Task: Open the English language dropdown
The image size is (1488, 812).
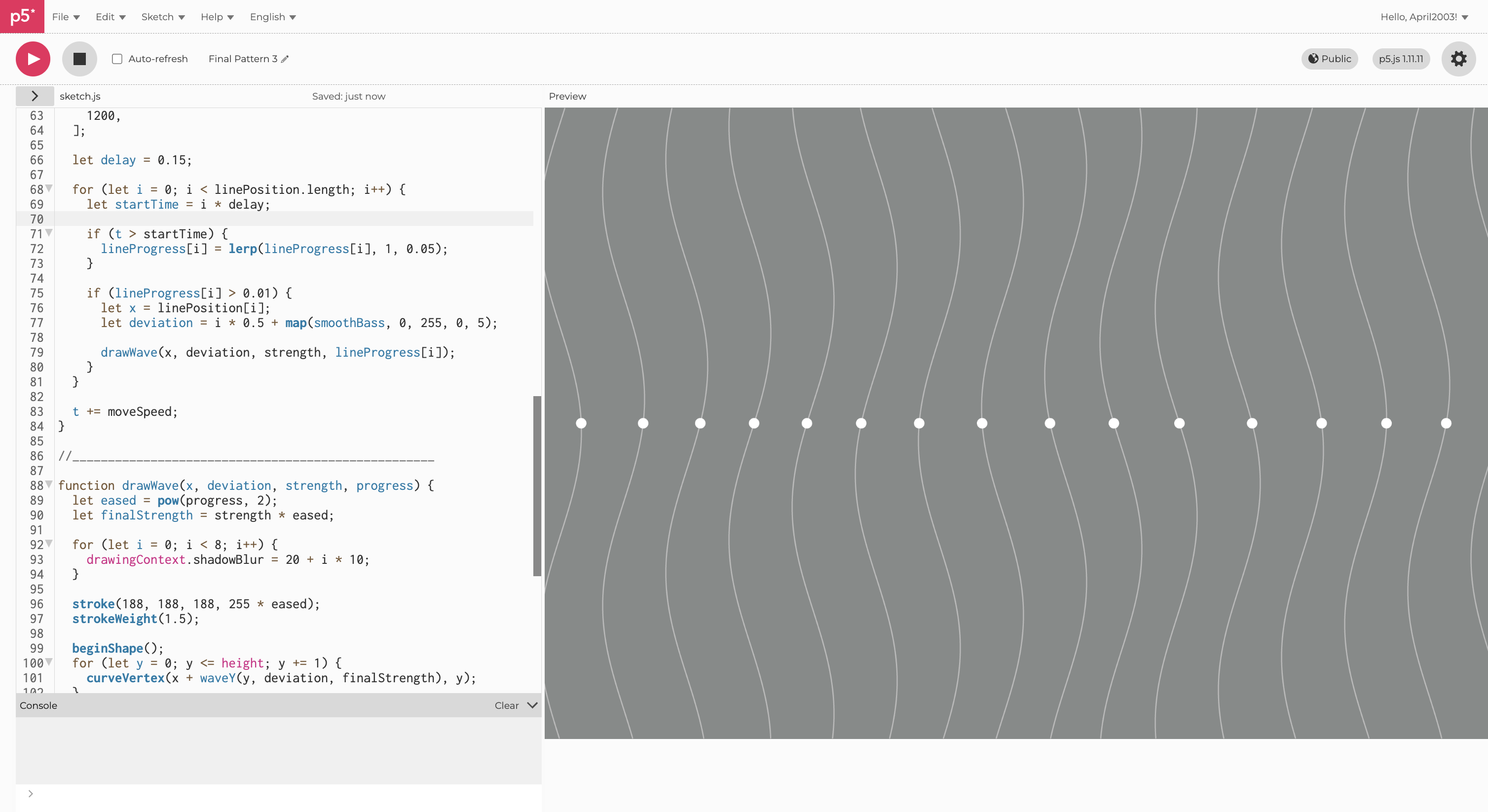Action: (x=273, y=17)
